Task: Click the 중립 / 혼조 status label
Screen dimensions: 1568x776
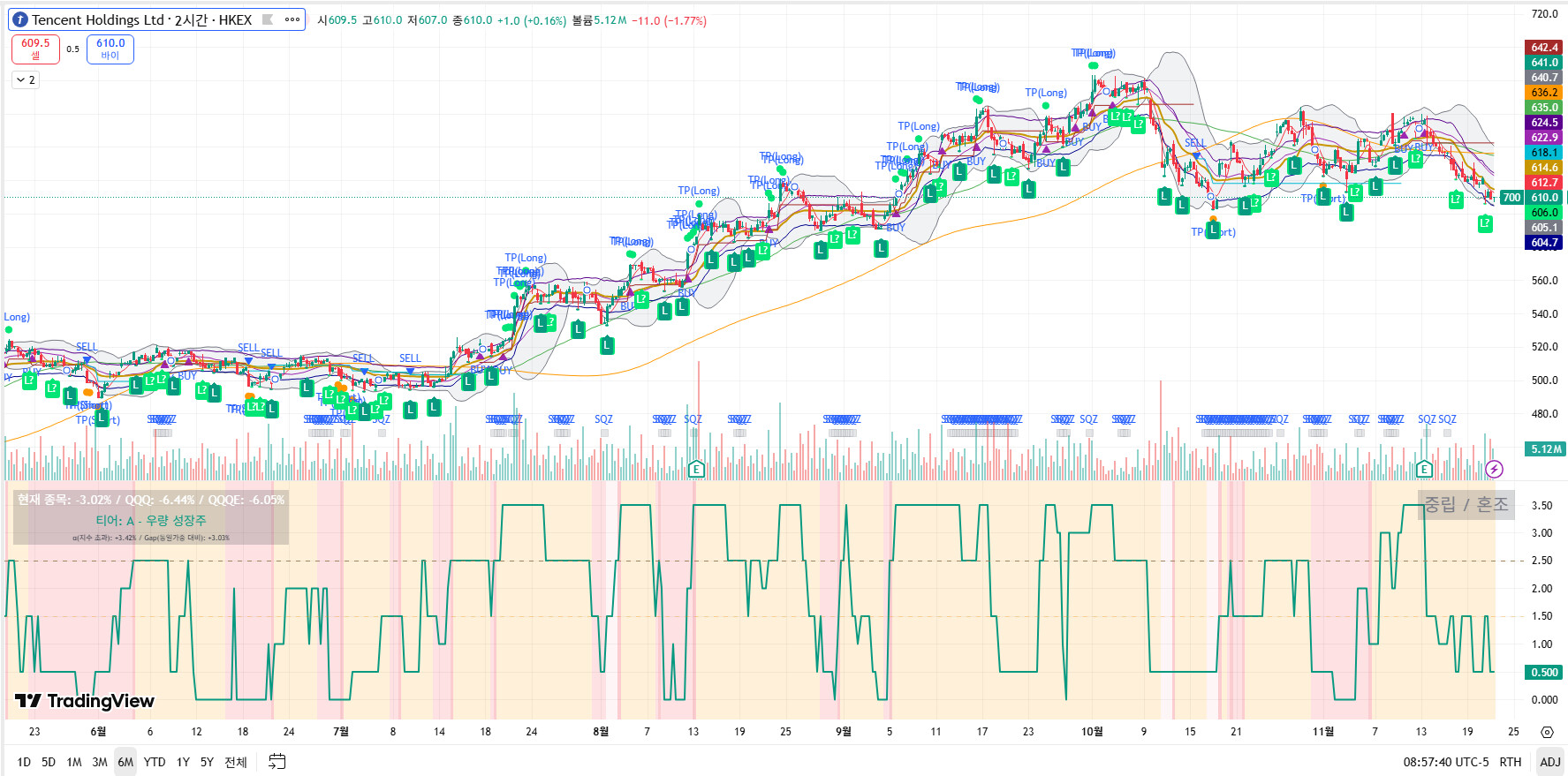Action: pos(1466,504)
